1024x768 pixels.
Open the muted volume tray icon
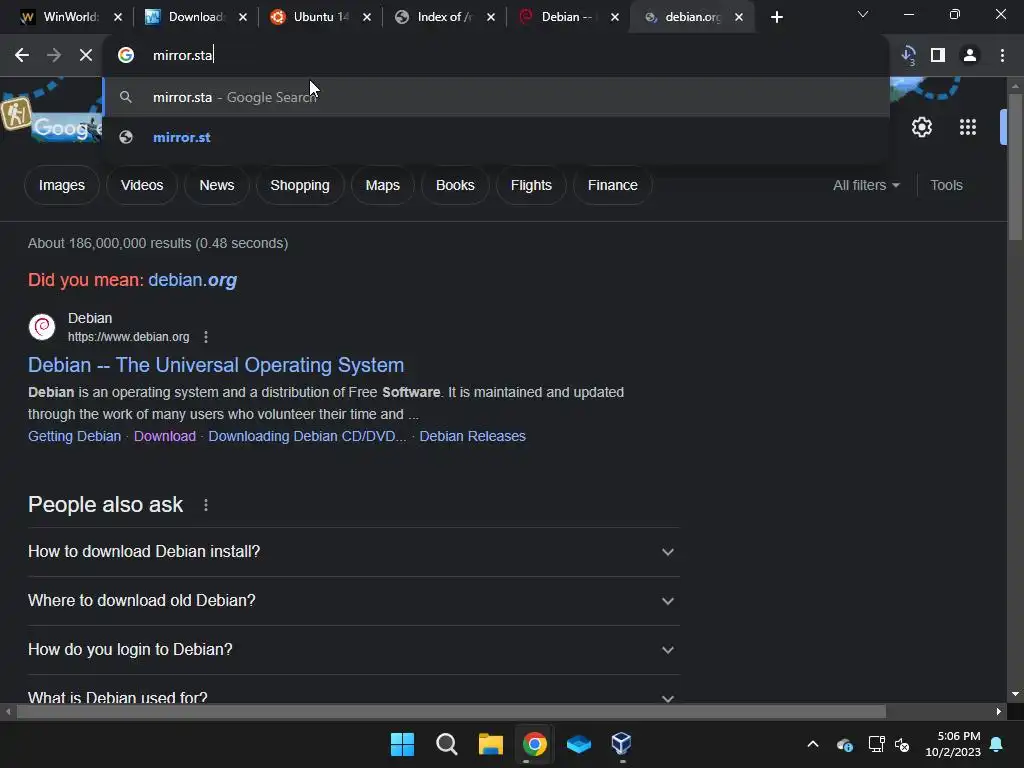point(903,744)
